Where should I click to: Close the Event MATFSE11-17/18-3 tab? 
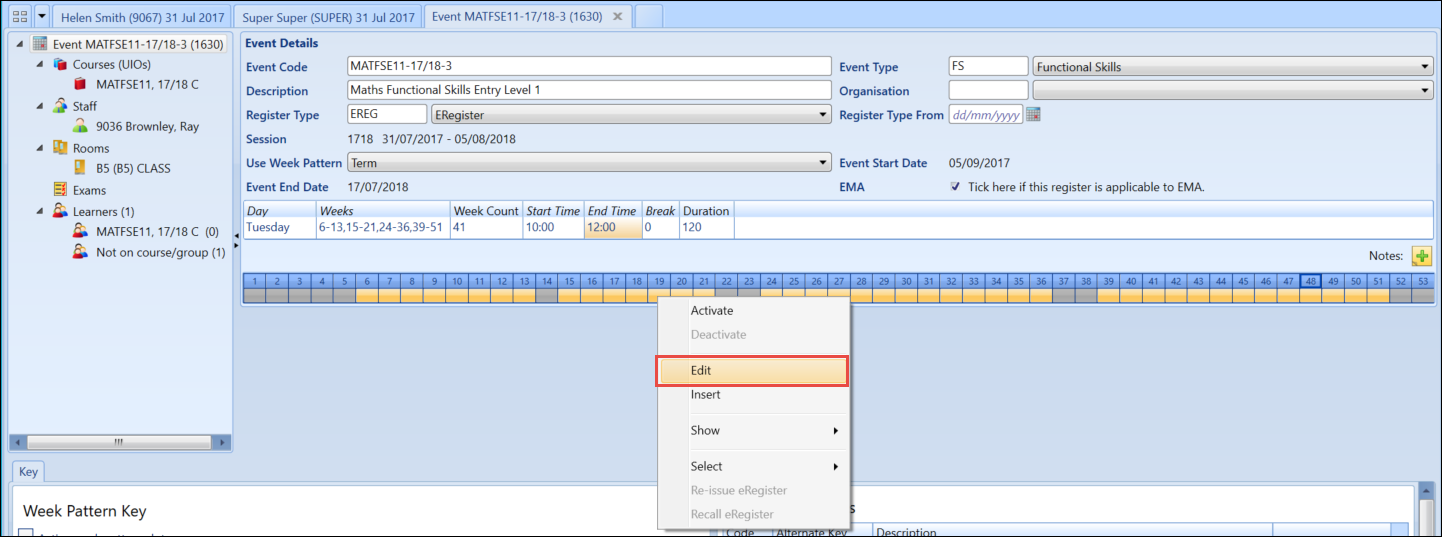pyautogui.click(x=617, y=17)
